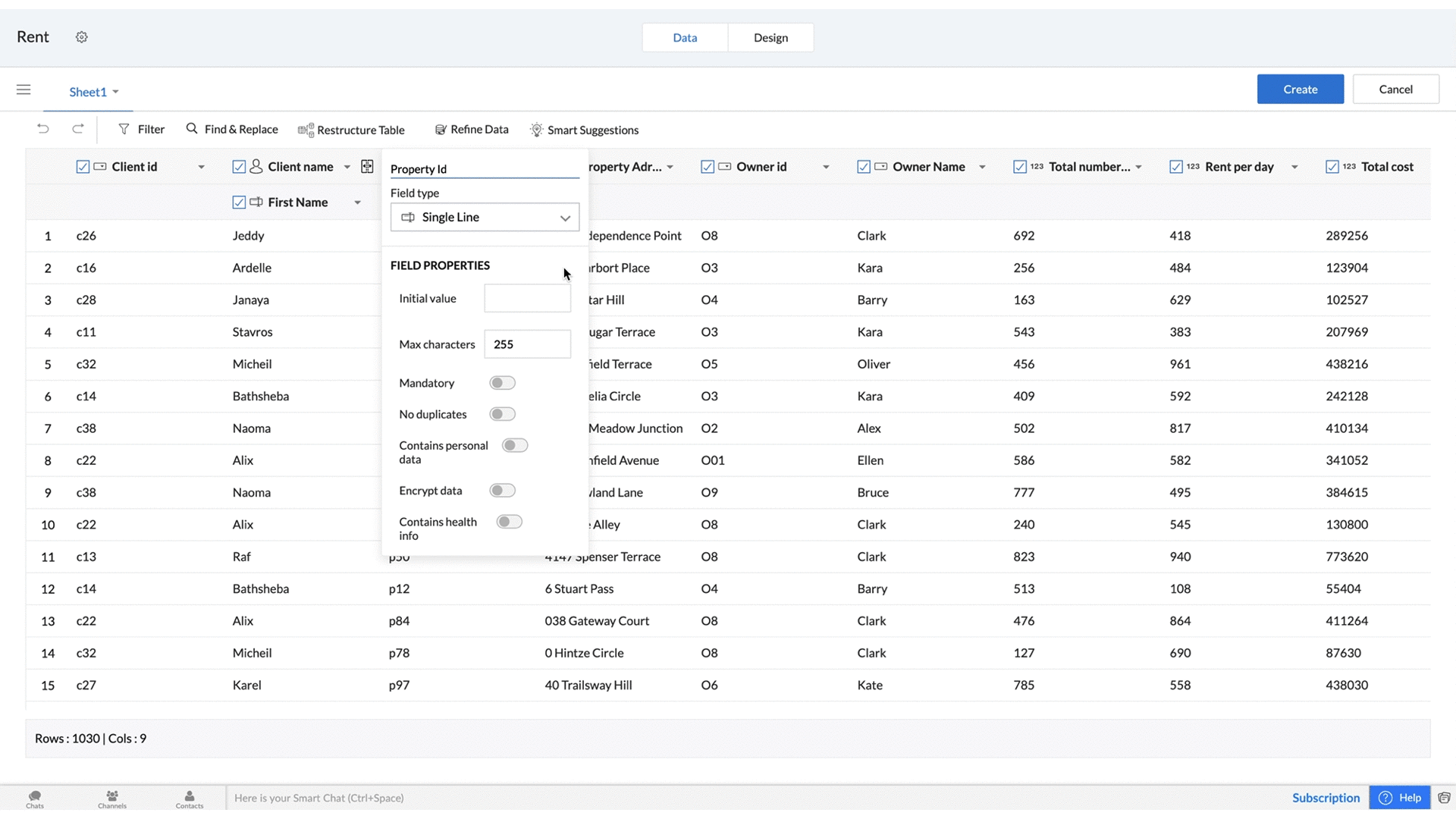This screenshot has width=1456, height=819.
Task: Expand the Sheet1 dropdown arrow
Action: 116,92
